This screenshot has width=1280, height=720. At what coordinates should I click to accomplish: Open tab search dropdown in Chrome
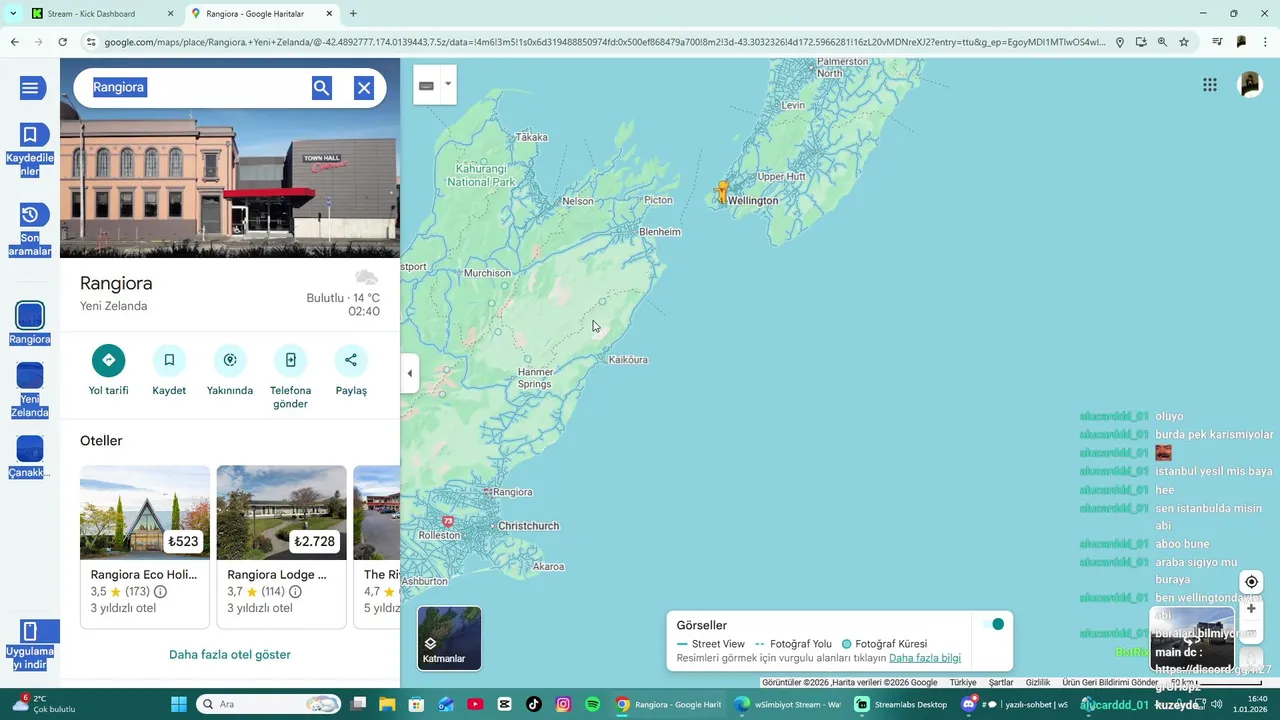tap(13, 14)
